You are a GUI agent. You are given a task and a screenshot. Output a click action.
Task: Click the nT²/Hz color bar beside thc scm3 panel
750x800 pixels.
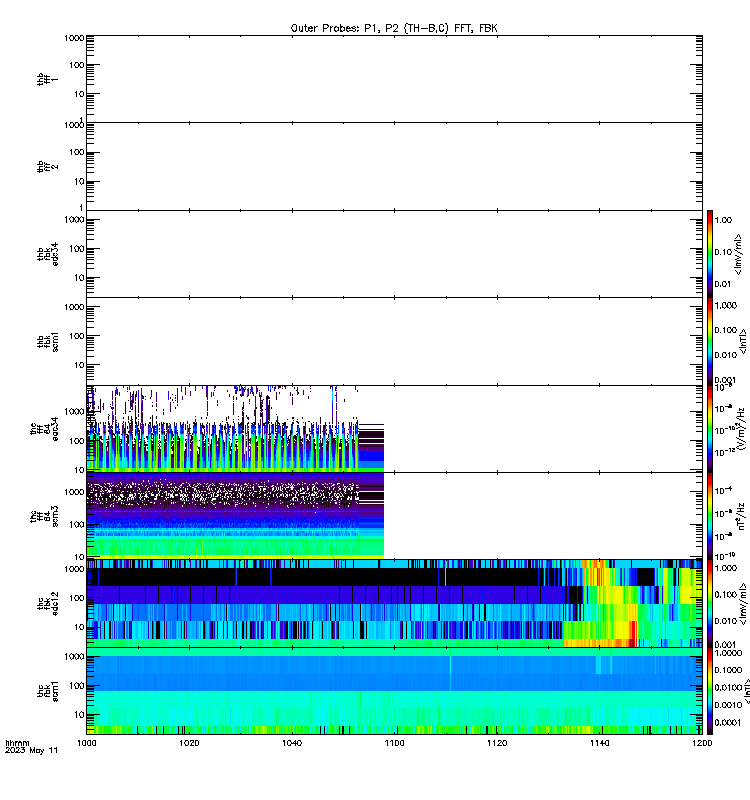(710, 516)
